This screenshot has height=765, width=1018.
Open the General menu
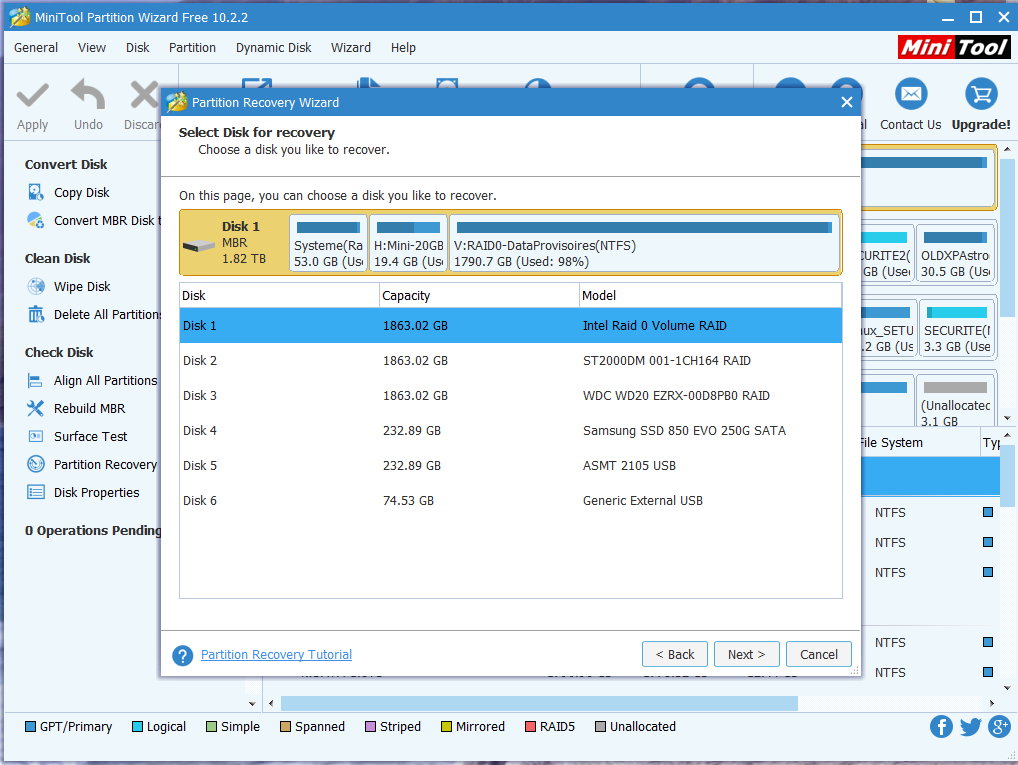pyautogui.click(x=36, y=47)
